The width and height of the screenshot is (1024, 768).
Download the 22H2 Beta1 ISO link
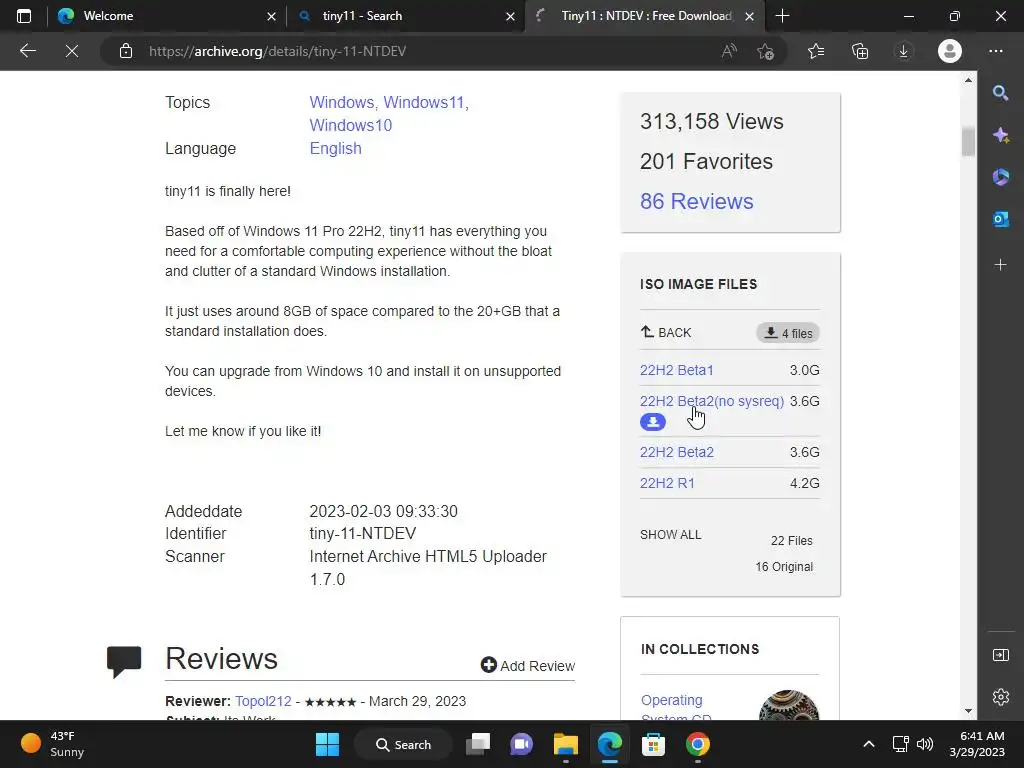(677, 370)
